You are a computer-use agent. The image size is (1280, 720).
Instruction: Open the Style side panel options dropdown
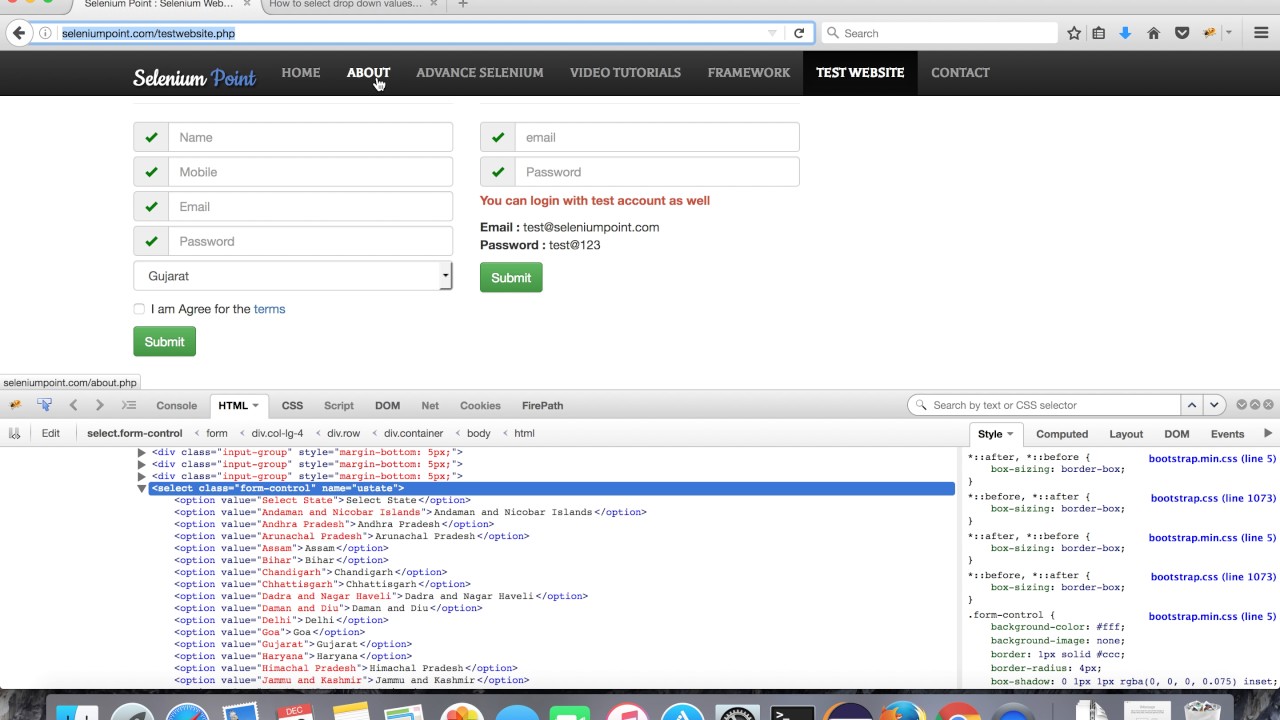pos(1010,434)
